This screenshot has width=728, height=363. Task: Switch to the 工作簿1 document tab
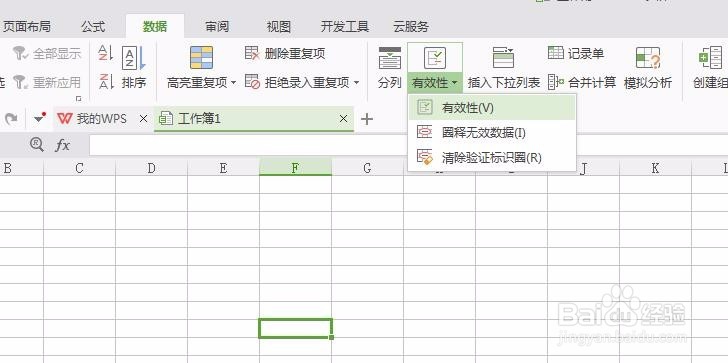pyautogui.click(x=254, y=119)
